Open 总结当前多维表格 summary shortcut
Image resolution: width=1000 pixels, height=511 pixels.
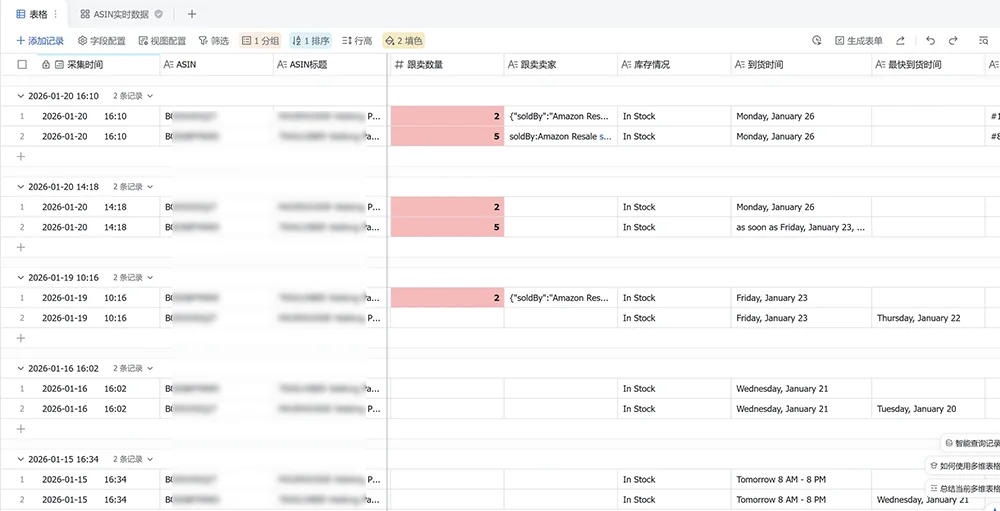coord(963,489)
